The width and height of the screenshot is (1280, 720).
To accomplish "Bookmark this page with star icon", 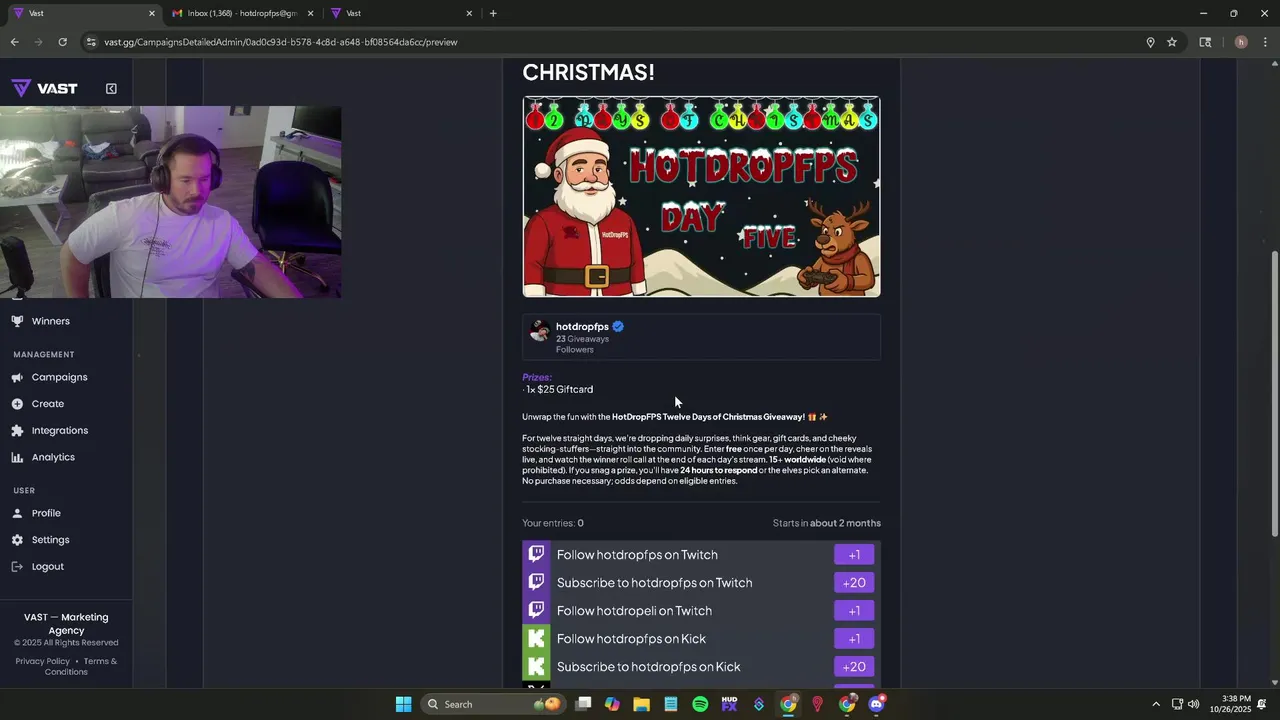I will (1172, 42).
